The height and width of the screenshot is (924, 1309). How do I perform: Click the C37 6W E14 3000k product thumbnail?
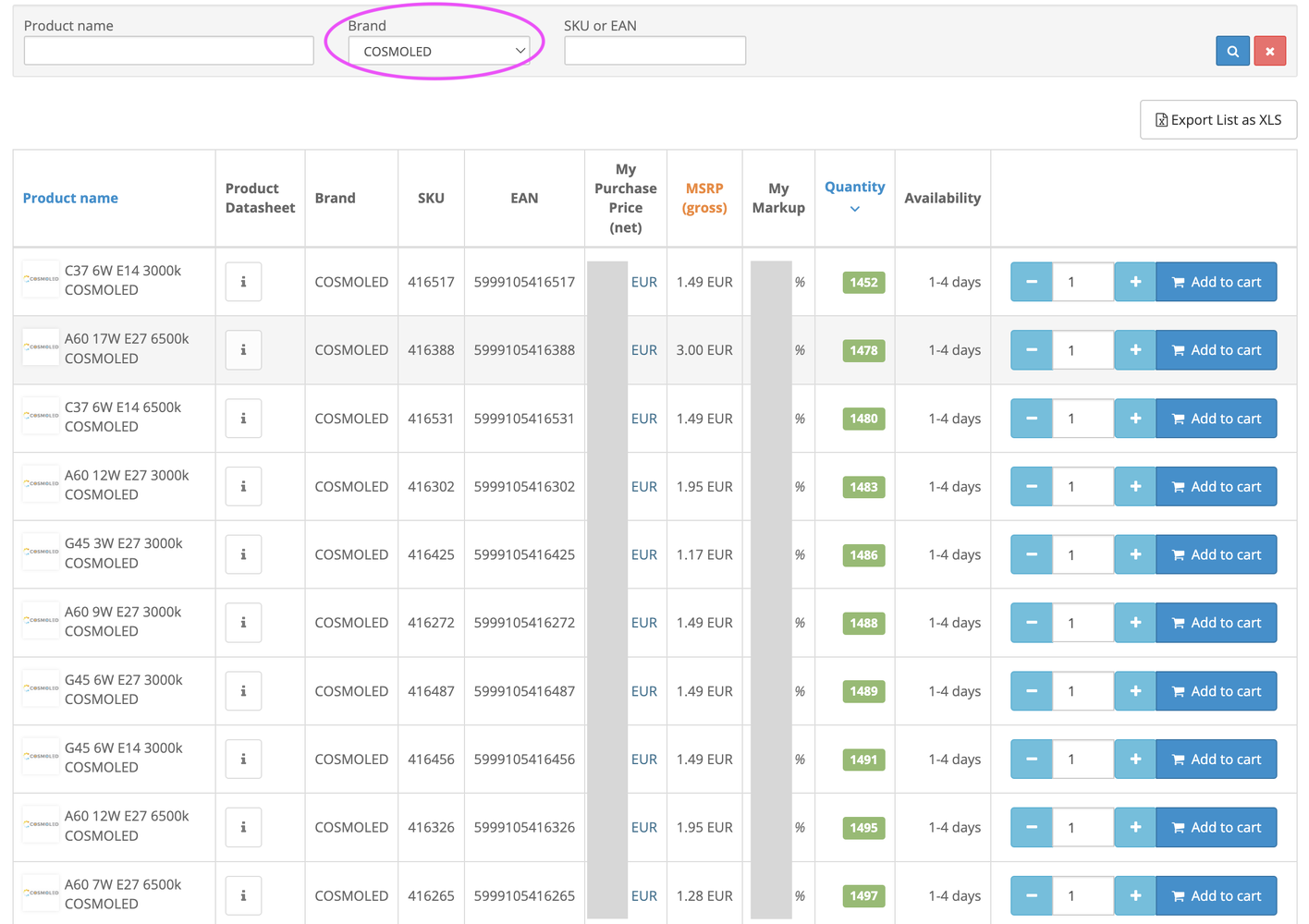click(41, 280)
